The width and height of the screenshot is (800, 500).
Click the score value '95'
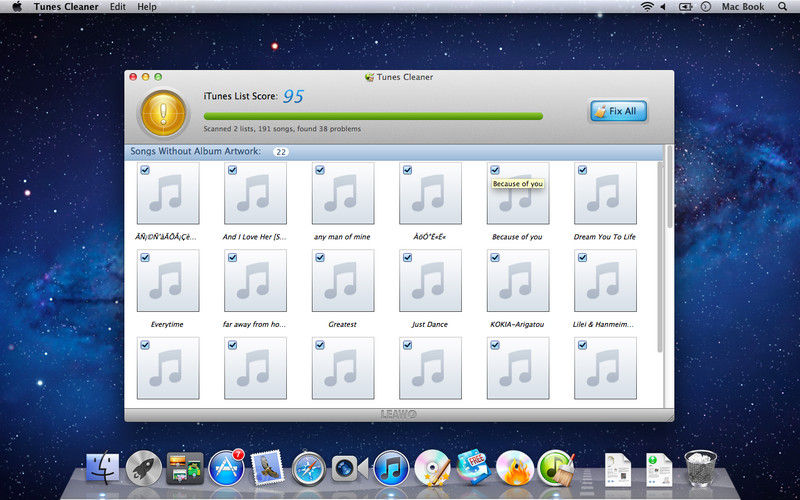click(x=293, y=95)
